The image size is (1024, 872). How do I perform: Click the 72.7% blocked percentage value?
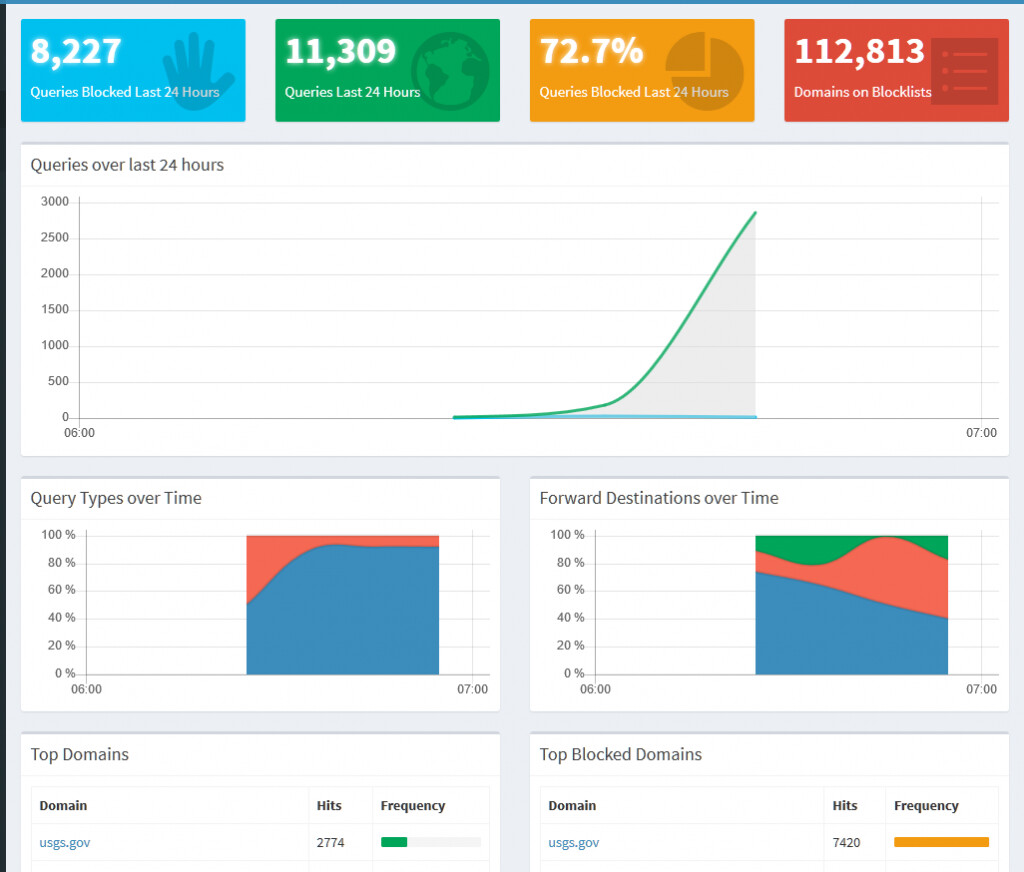point(590,51)
